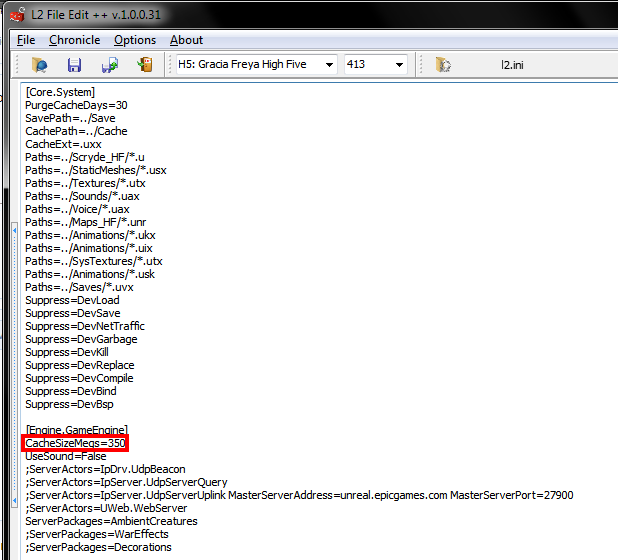The image size is (618, 560).
Task: Open the File menu
Action: 26,40
